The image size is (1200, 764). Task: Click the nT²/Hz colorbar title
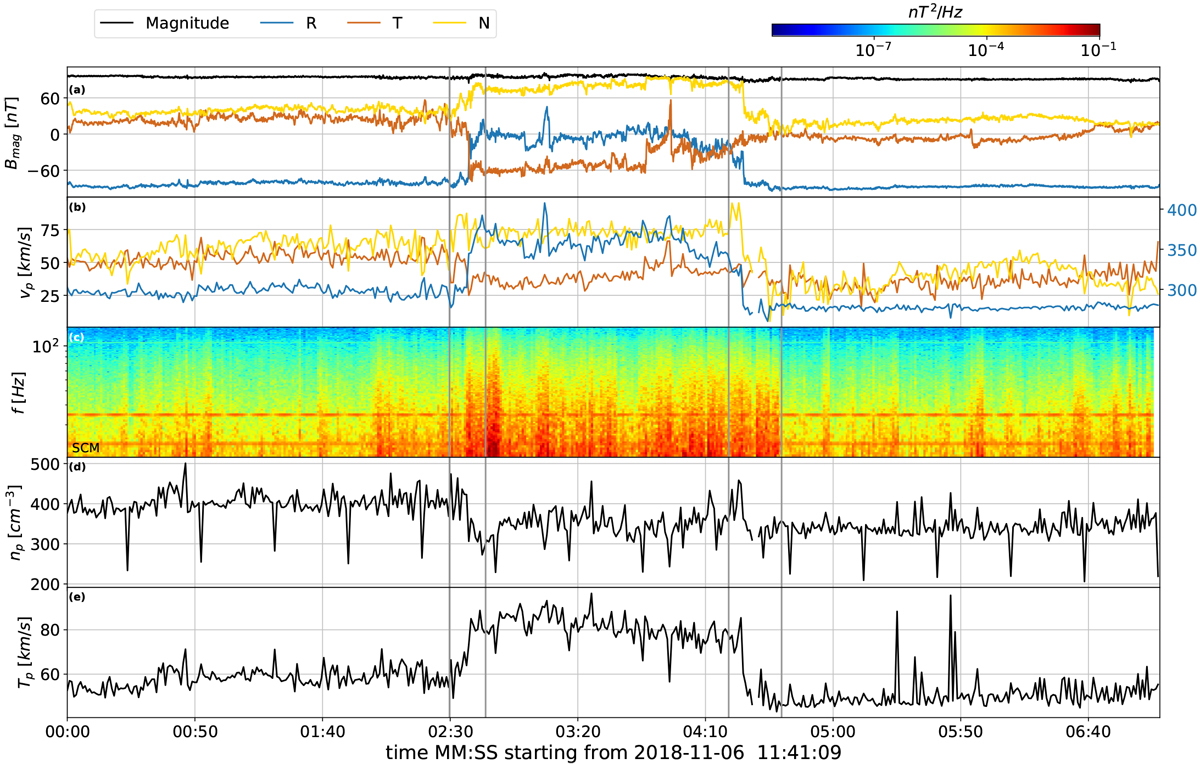[x=935, y=11]
